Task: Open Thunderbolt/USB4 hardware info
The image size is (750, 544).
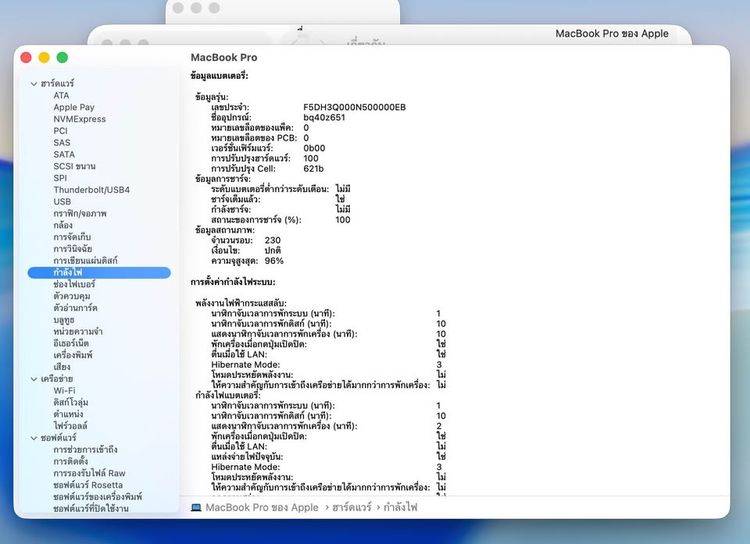Action: pos(91,190)
